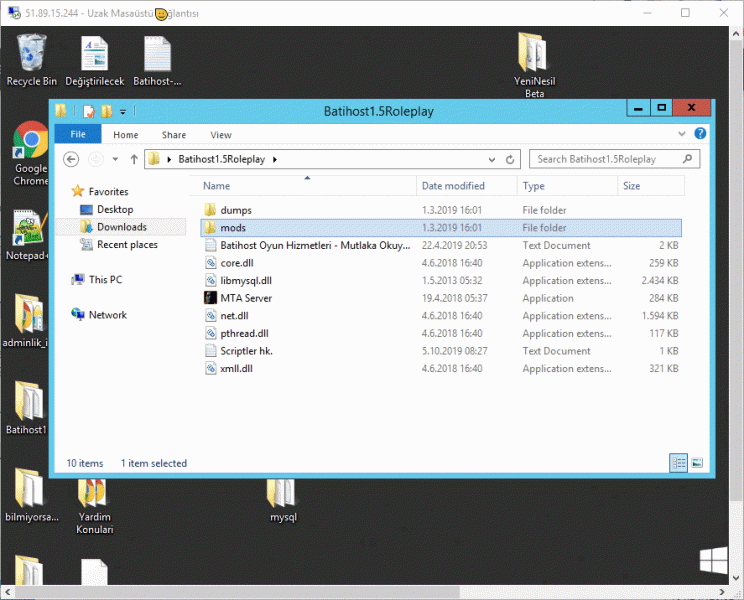Viewport: 744px width, 600px height.
Task: Sort by the Type column header
Action: point(567,186)
